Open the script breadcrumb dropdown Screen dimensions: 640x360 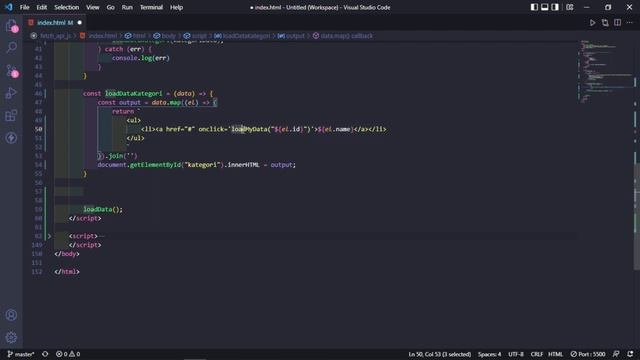pyautogui.click(x=199, y=36)
